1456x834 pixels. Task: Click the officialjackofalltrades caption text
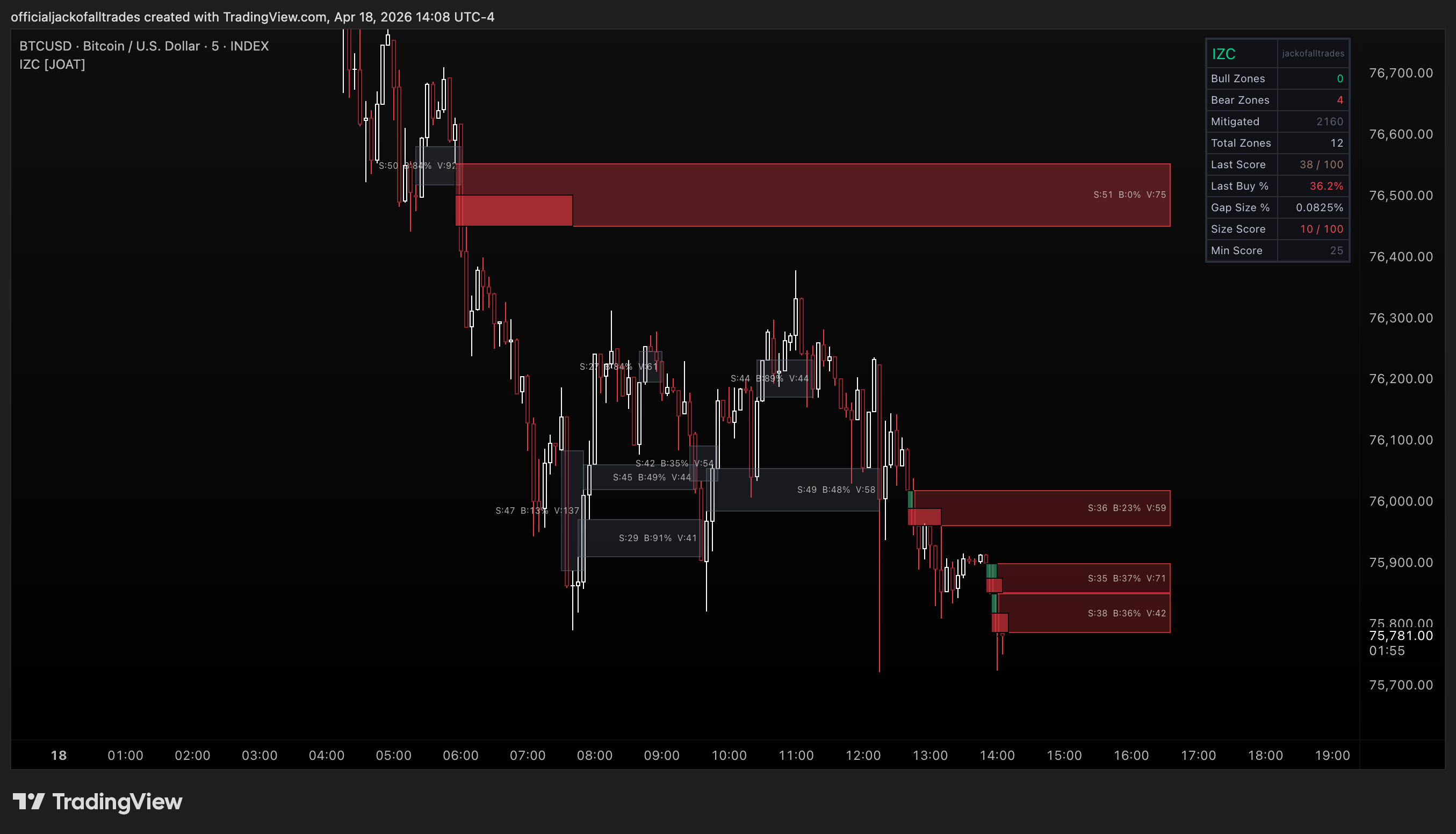pyautogui.click(x=253, y=17)
